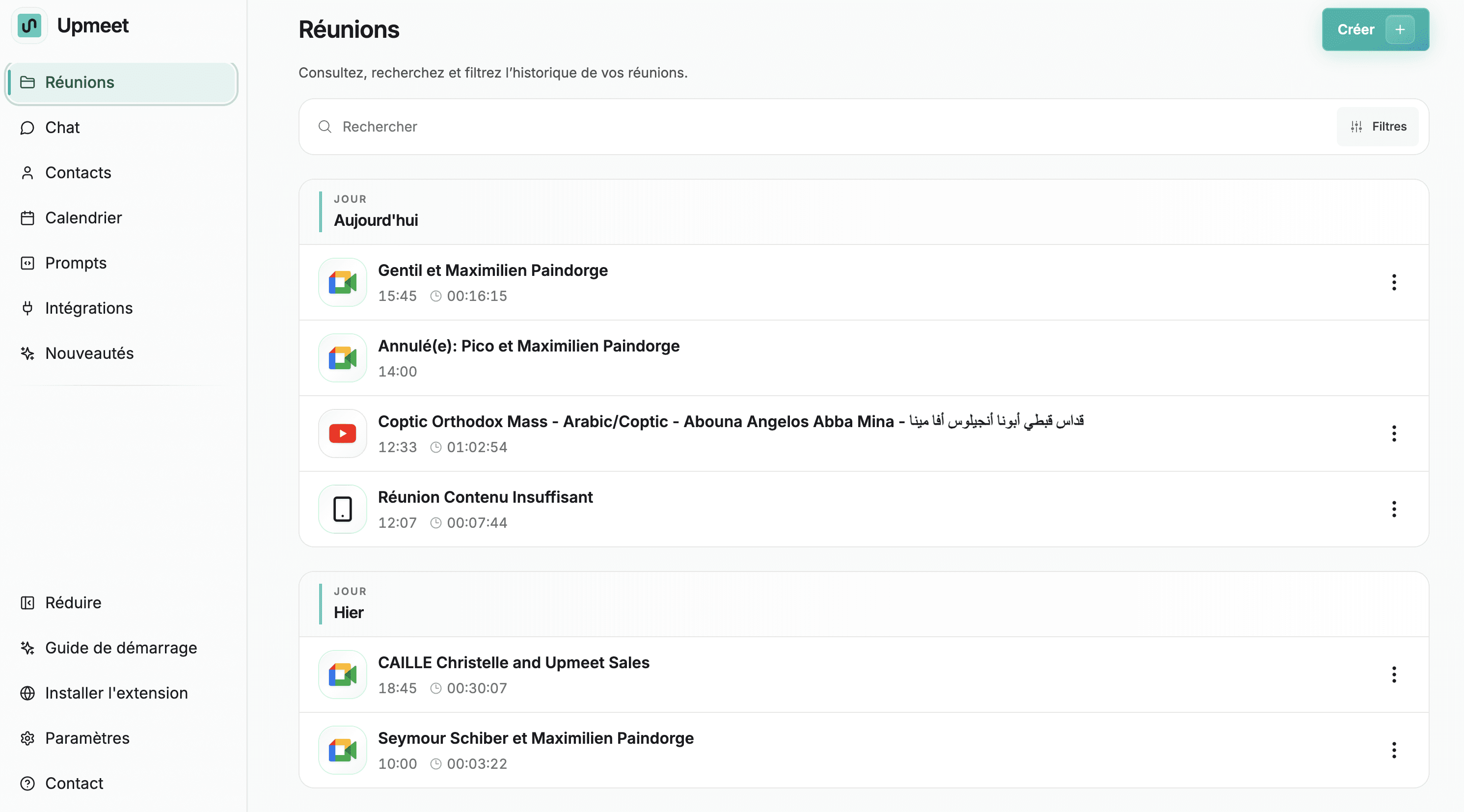
Task: Open Seymour Schiber et Maximilien Paindorge meeting
Action: pyautogui.click(x=535, y=738)
